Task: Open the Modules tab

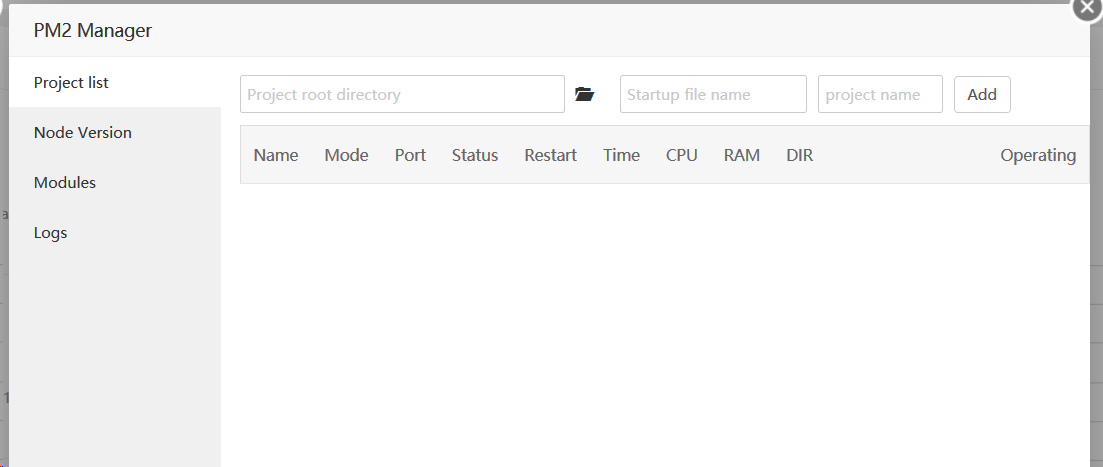Action: pos(65,183)
